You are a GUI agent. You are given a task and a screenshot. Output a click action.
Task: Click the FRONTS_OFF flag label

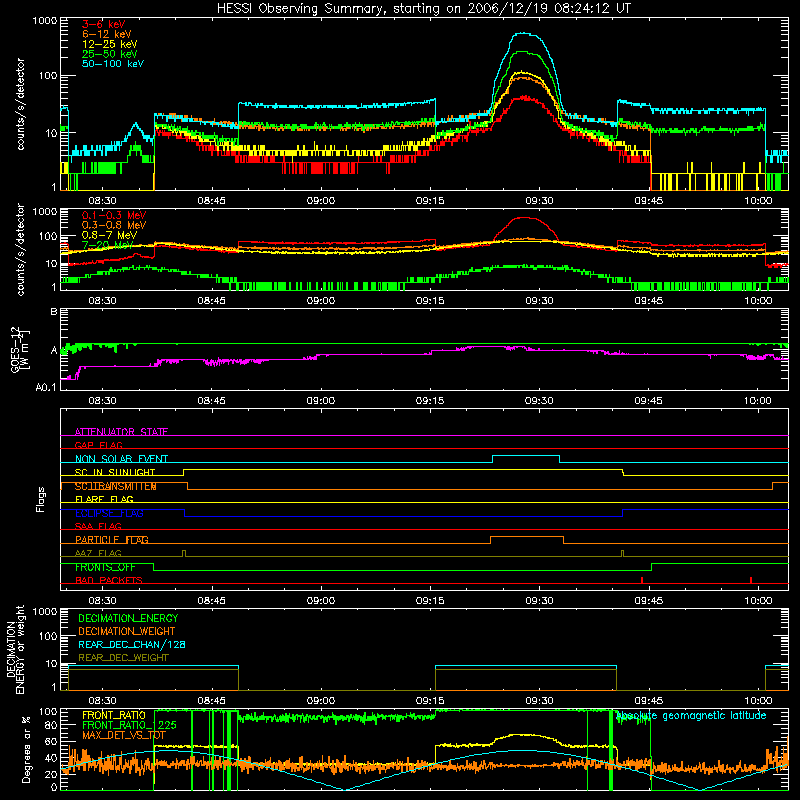[x=105, y=567]
